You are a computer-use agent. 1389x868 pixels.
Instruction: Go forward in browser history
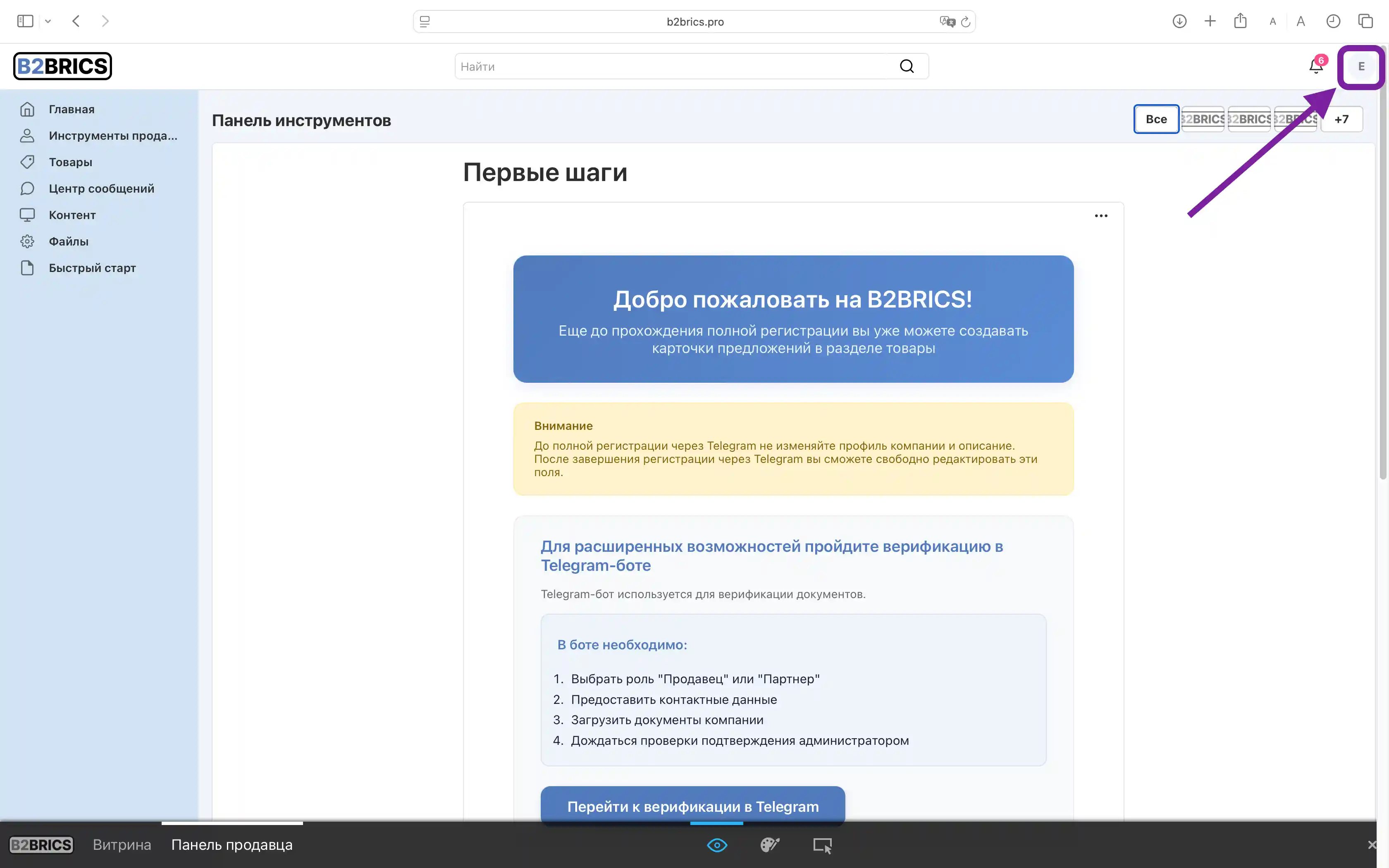[105, 21]
